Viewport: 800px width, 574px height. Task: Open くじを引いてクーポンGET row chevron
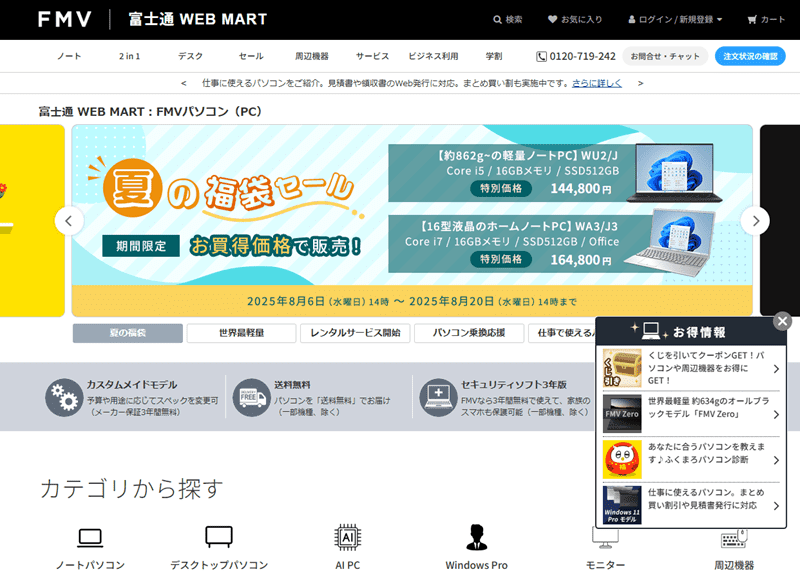click(776, 368)
